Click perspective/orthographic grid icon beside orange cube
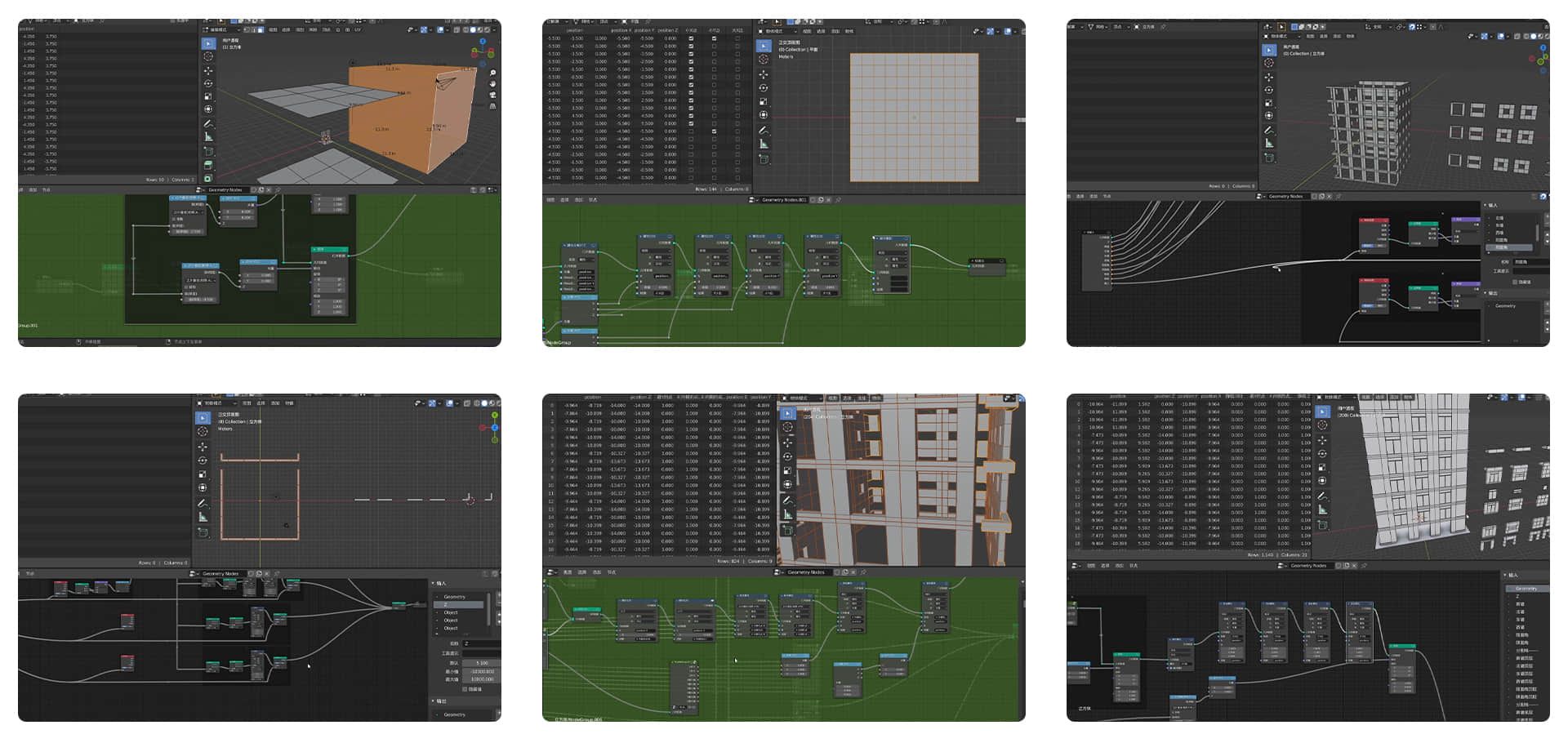Screen dimensions: 1568x743 [492, 106]
